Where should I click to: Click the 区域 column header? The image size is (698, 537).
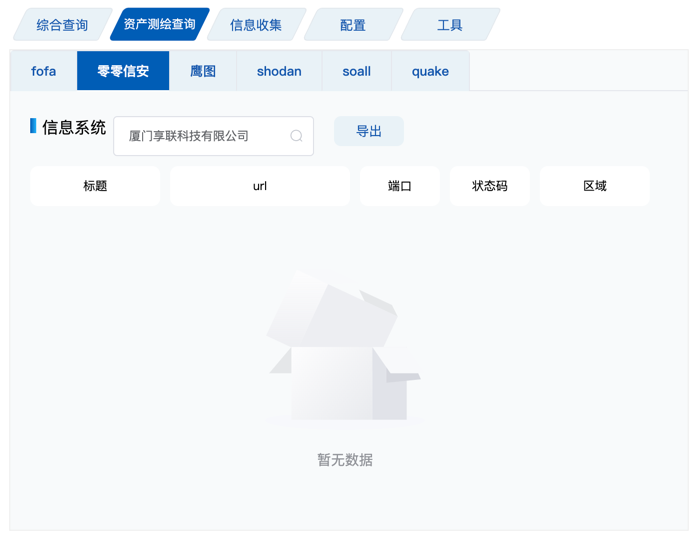(x=595, y=186)
